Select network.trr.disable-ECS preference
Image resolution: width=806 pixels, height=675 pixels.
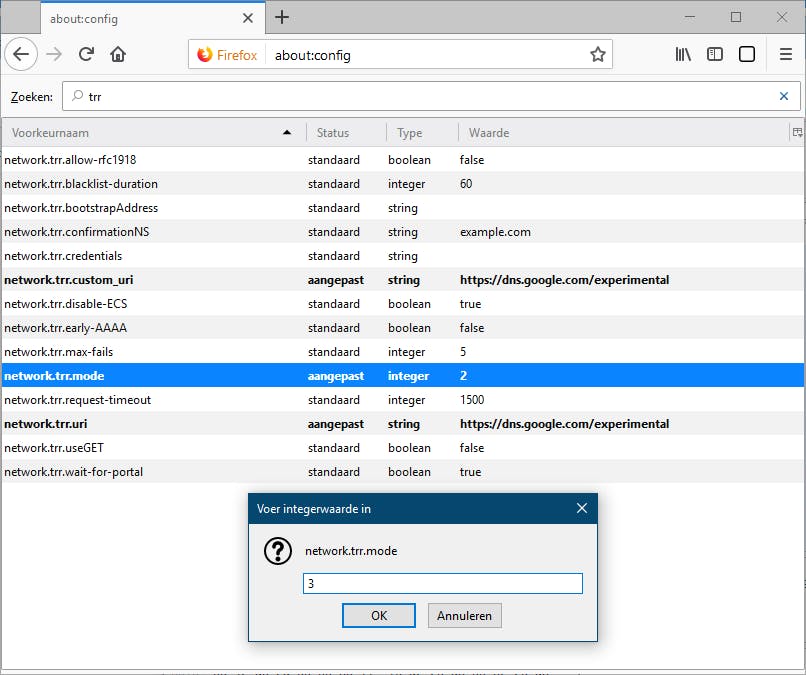(x=403, y=304)
